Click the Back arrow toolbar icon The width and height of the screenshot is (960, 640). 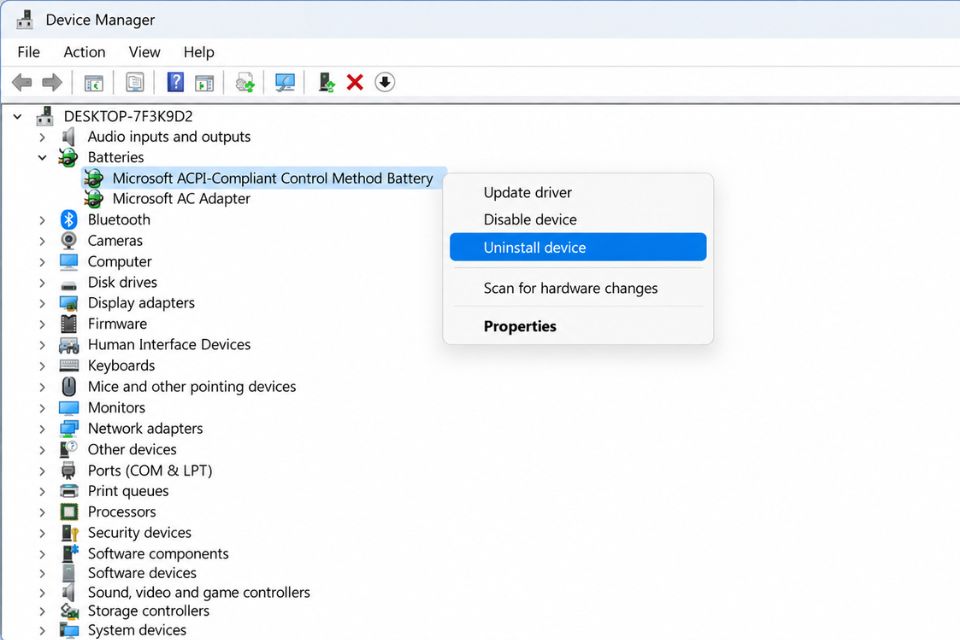(22, 82)
